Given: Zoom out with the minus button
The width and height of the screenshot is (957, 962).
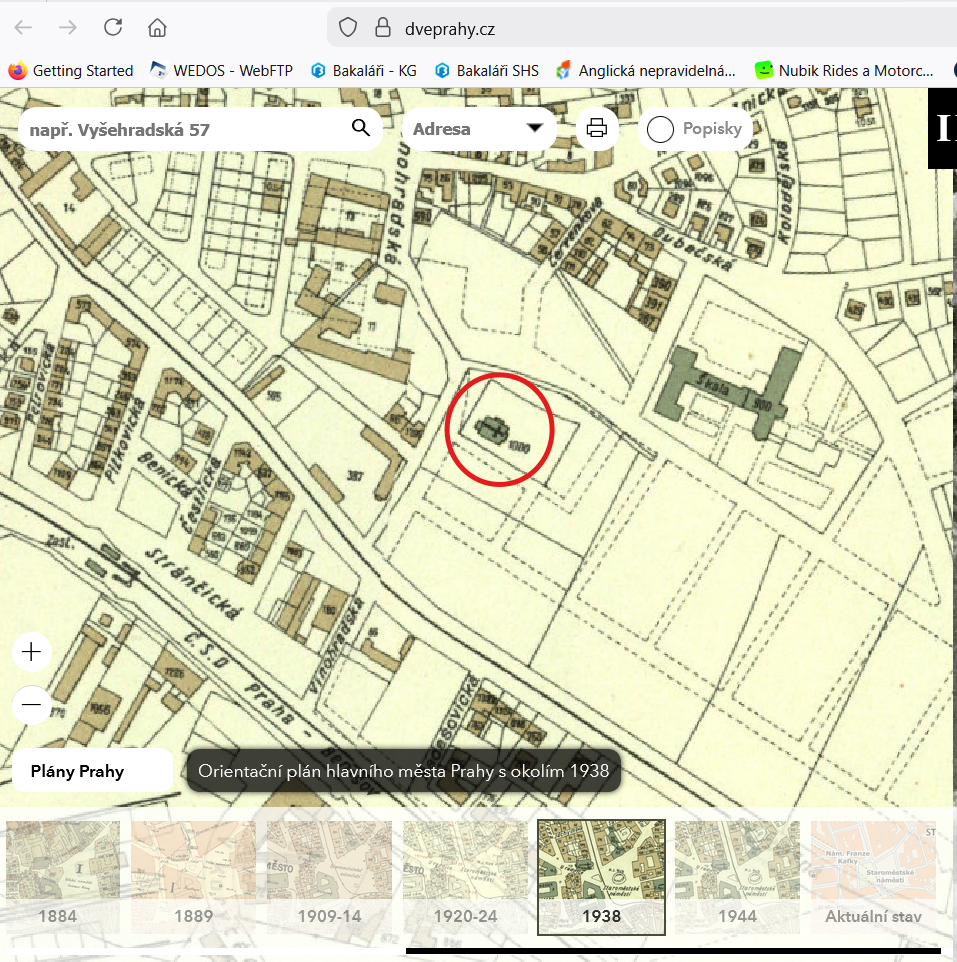Looking at the screenshot, I should 32,705.
